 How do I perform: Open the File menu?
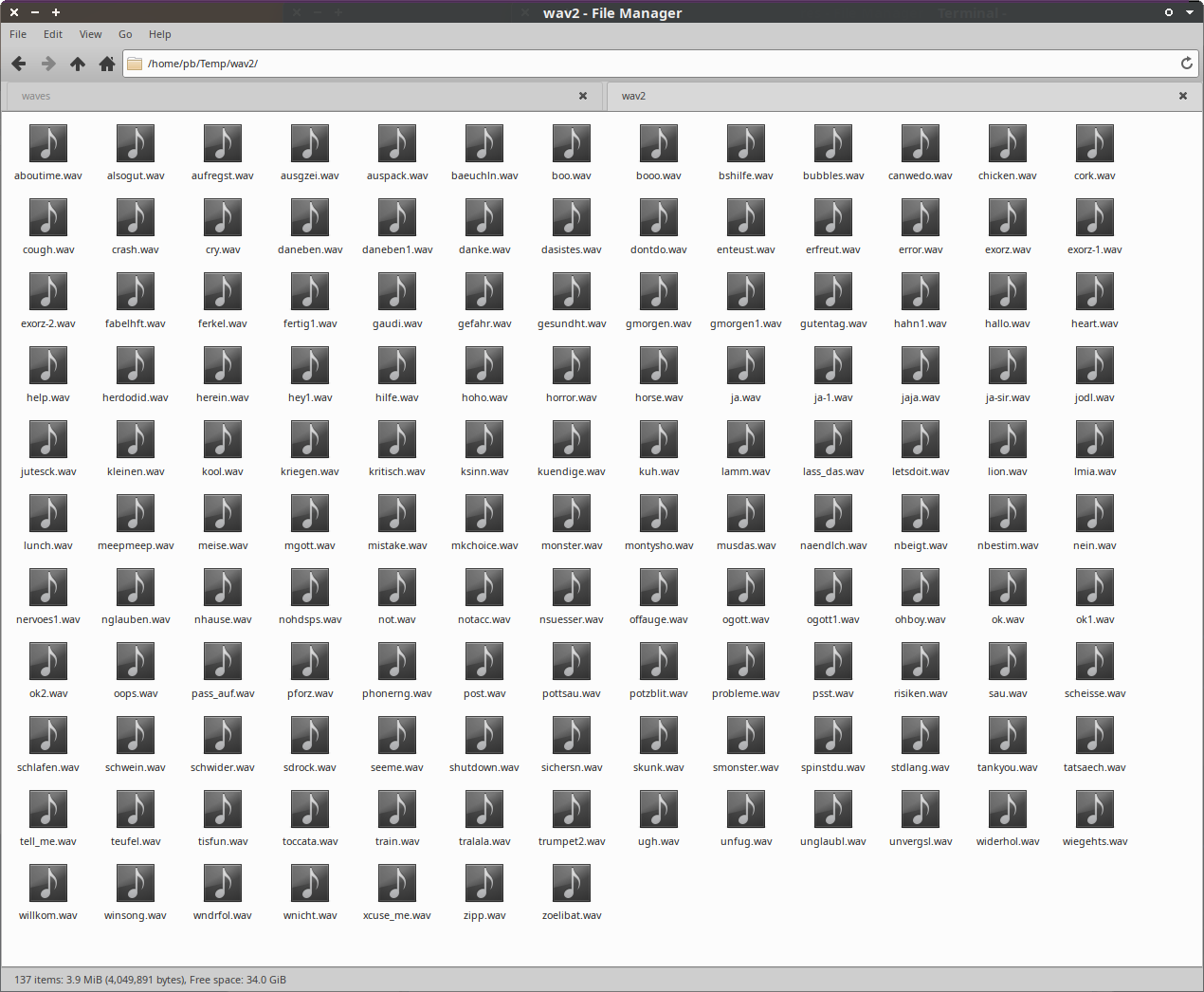point(18,34)
